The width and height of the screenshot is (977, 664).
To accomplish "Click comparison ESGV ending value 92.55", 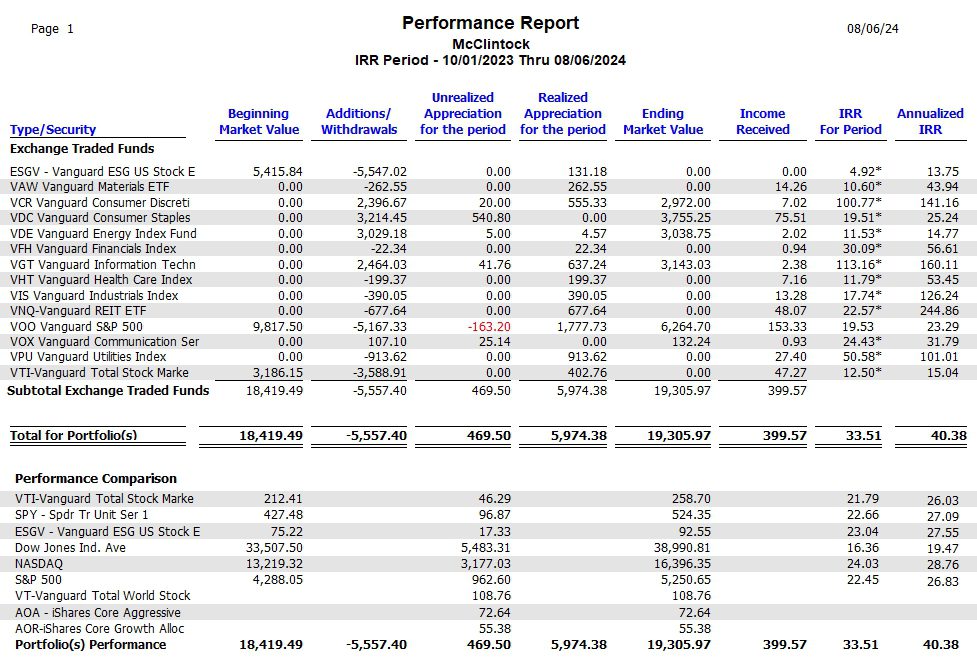I will click(695, 531).
